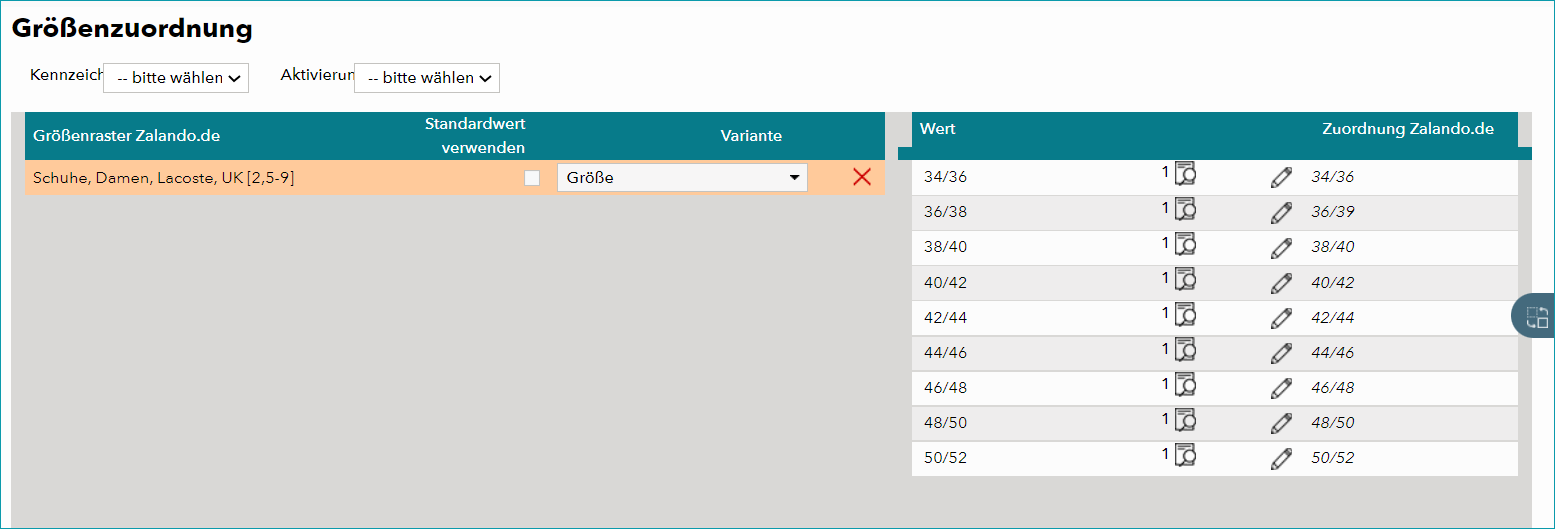Viewport: 1555px width, 529px height.
Task: Open details icon for value 44/46
Action: [x=1185, y=349]
